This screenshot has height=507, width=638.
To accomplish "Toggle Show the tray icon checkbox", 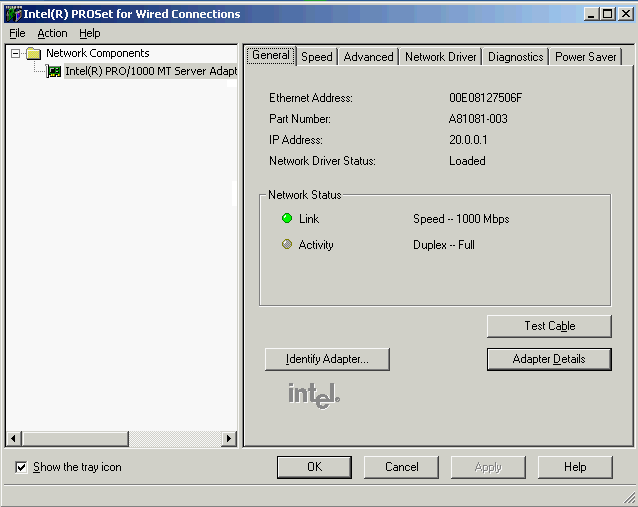I will point(21,467).
